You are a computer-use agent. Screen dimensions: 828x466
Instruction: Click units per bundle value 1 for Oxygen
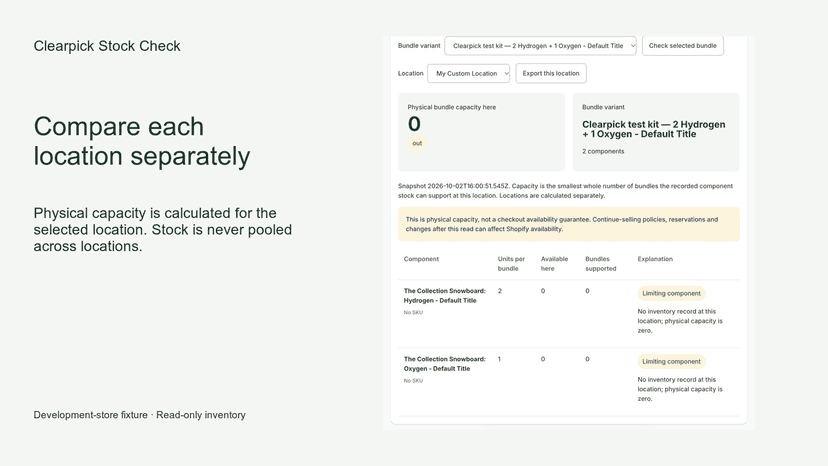pyautogui.click(x=499, y=359)
